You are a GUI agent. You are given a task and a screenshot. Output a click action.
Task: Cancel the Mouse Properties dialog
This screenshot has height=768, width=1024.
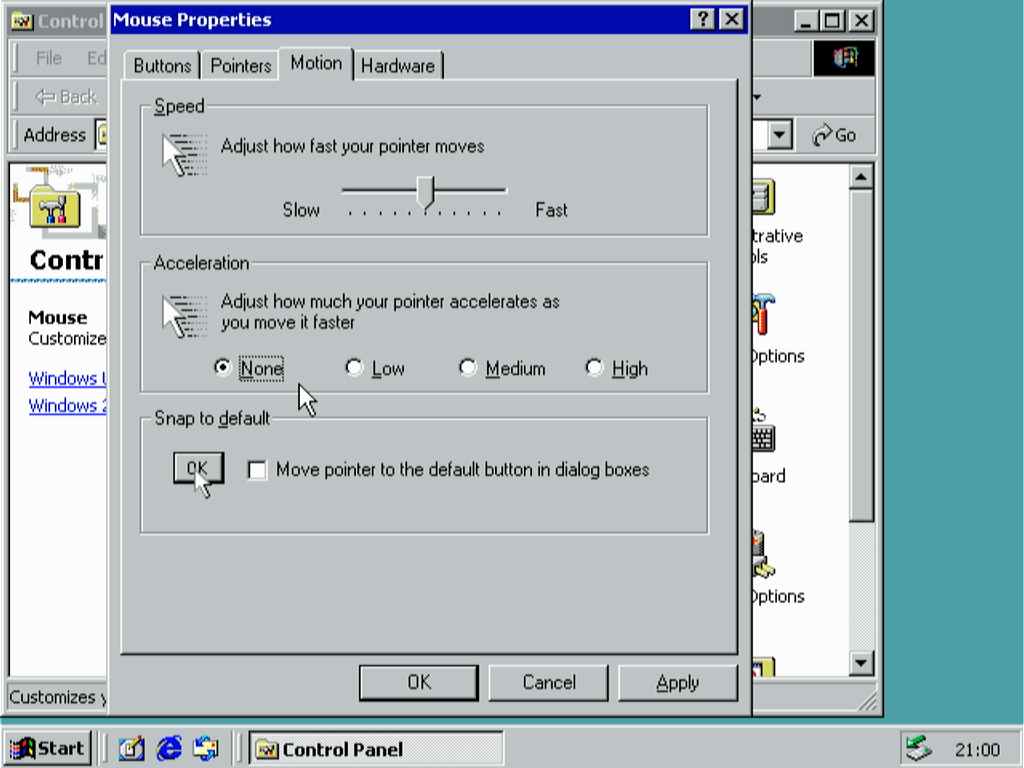click(549, 682)
